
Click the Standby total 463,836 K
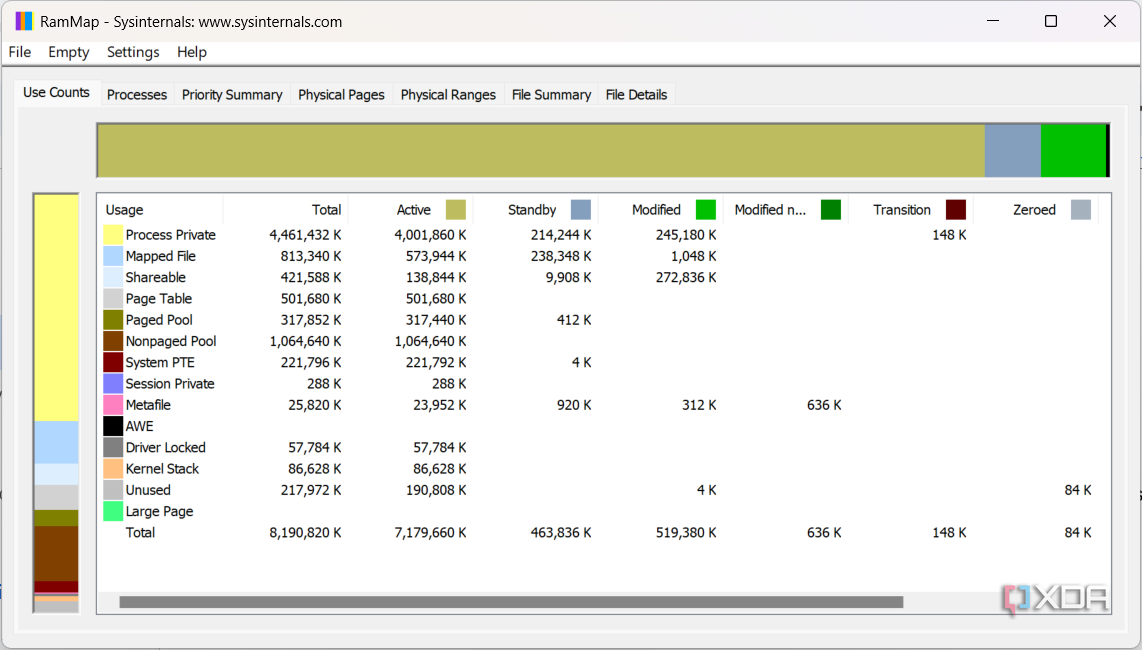click(x=561, y=533)
